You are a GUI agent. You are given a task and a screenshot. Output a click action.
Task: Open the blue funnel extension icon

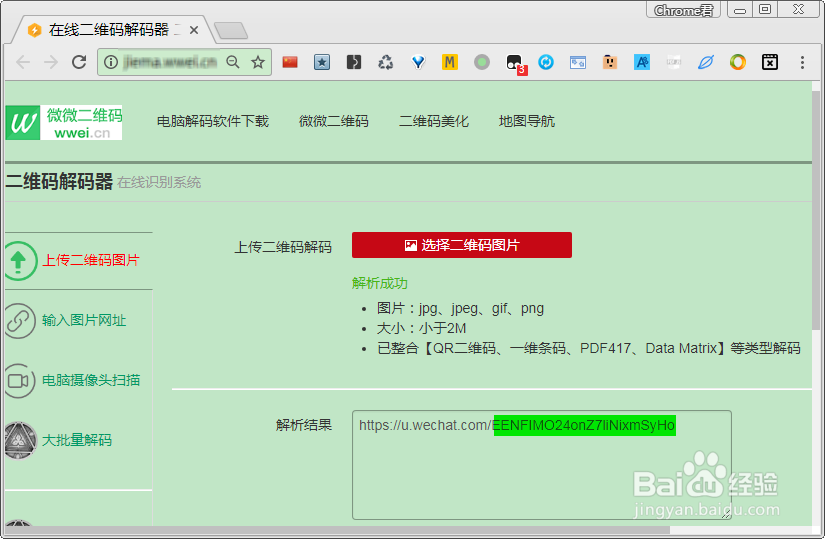pos(418,62)
